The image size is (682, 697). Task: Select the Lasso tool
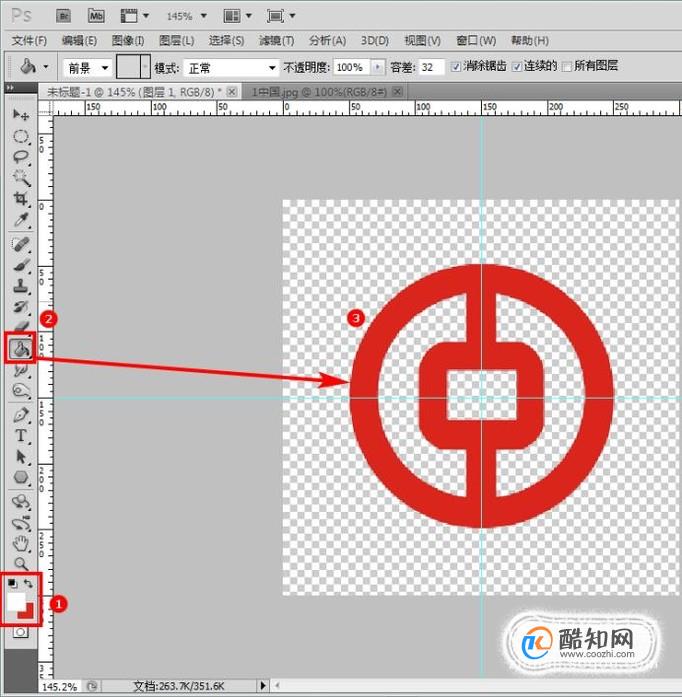pos(20,157)
